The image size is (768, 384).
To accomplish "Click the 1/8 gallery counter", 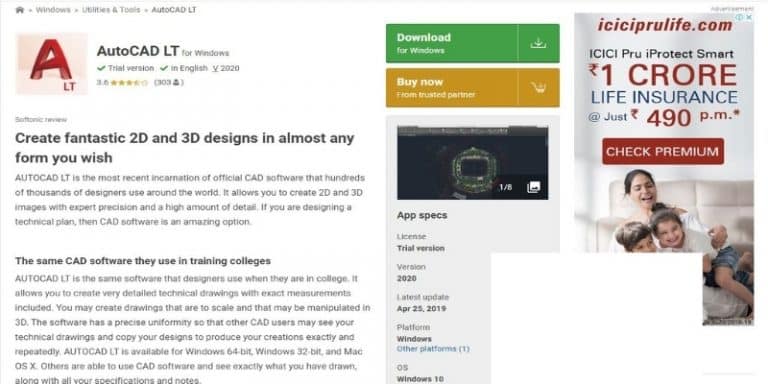I will pos(505,187).
